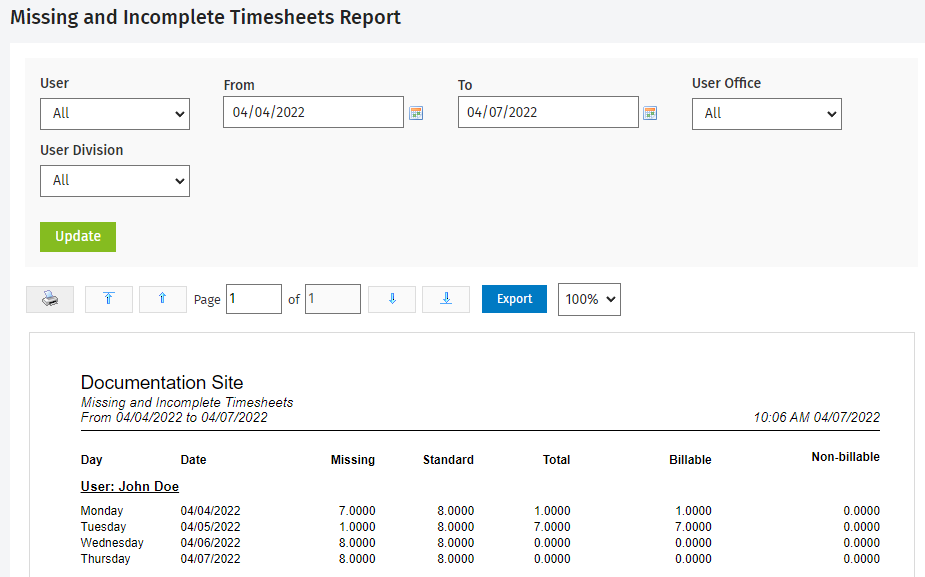Click the first page arrow icon

point(108,299)
